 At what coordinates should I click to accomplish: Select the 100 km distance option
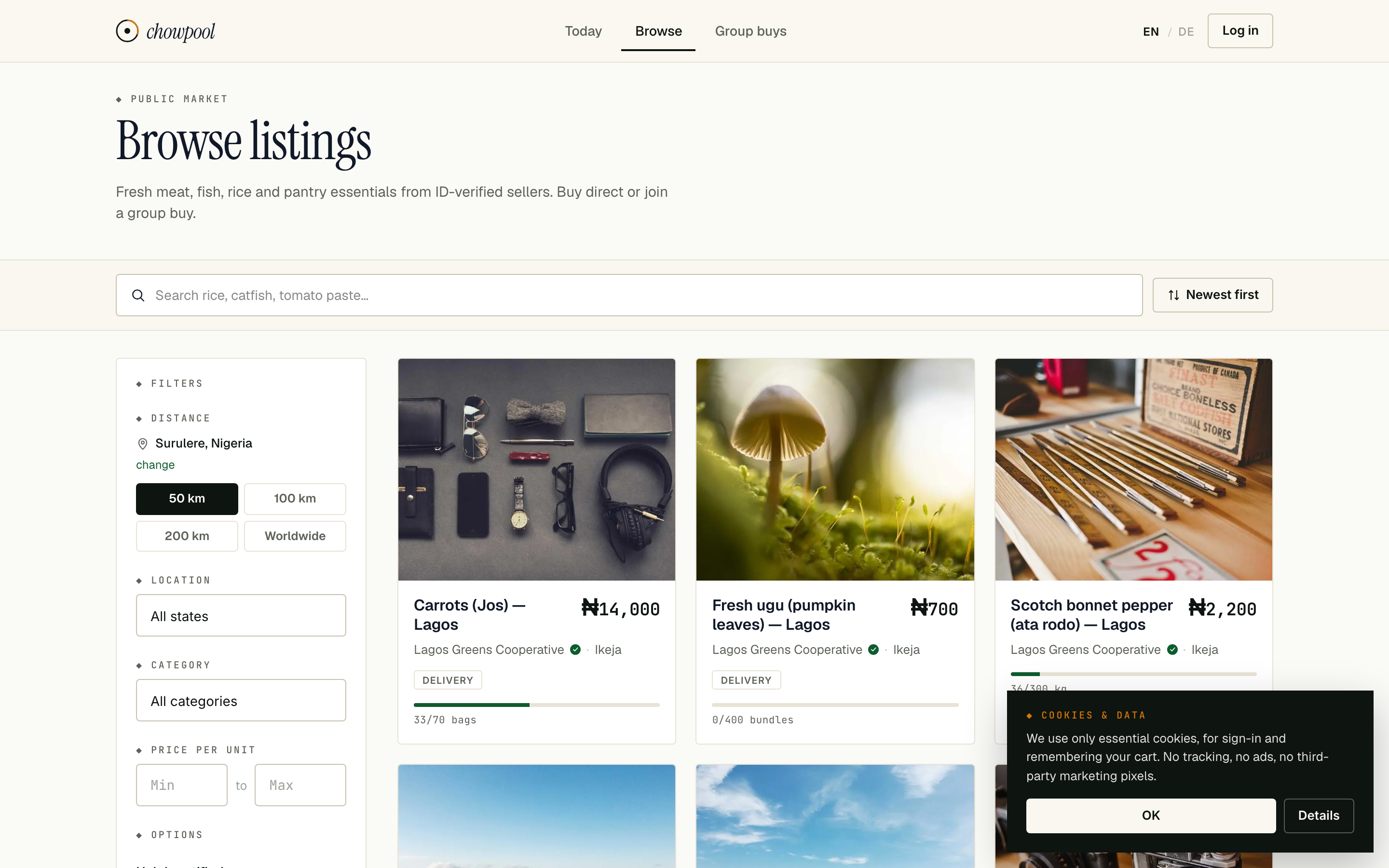[295, 498]
